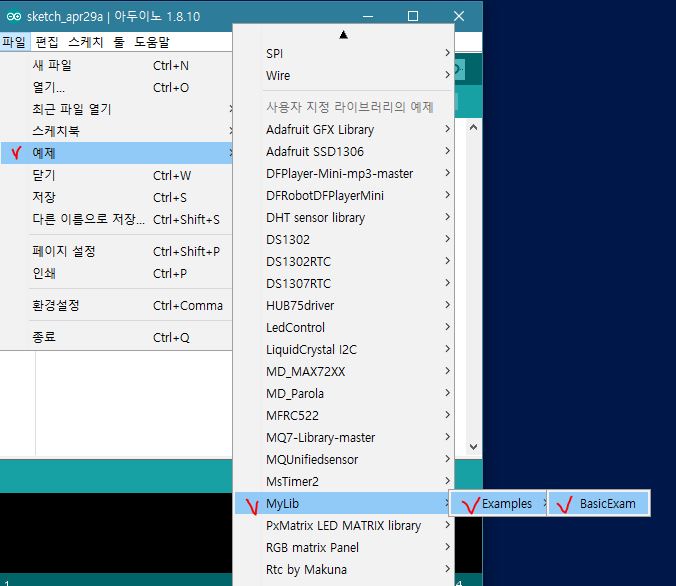Maximize the Arduino window

click(x=413, y=16)
